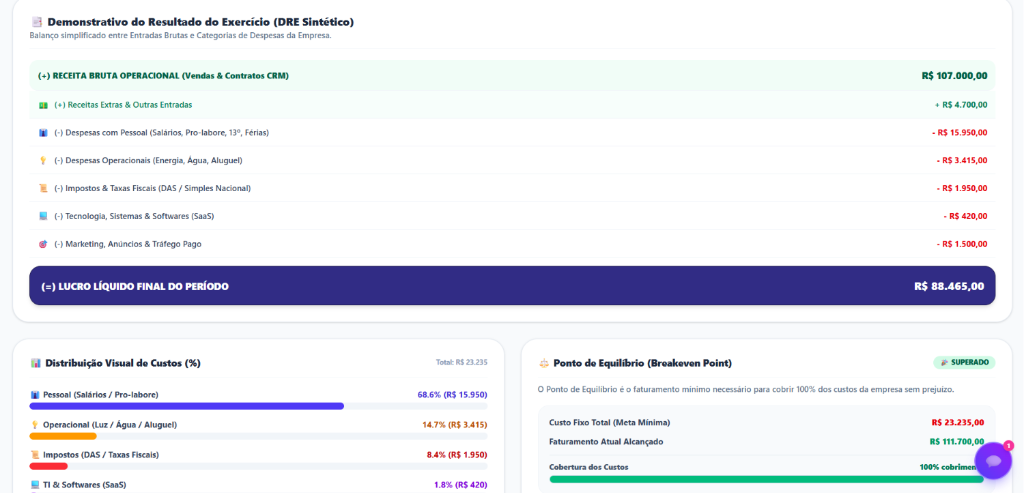Click the - R$ 1.500,00 value
1024x493 pixels.
pos(962,244)
